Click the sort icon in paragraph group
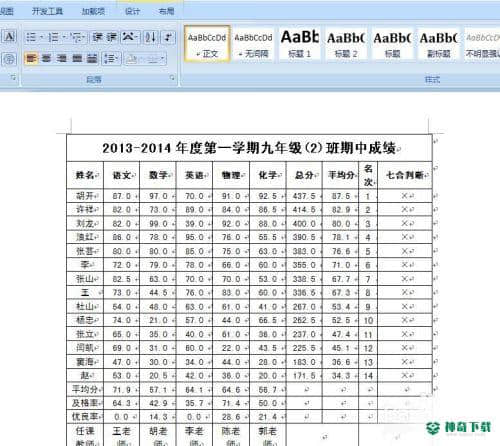 pyautogui.click(x=151, y=37)
